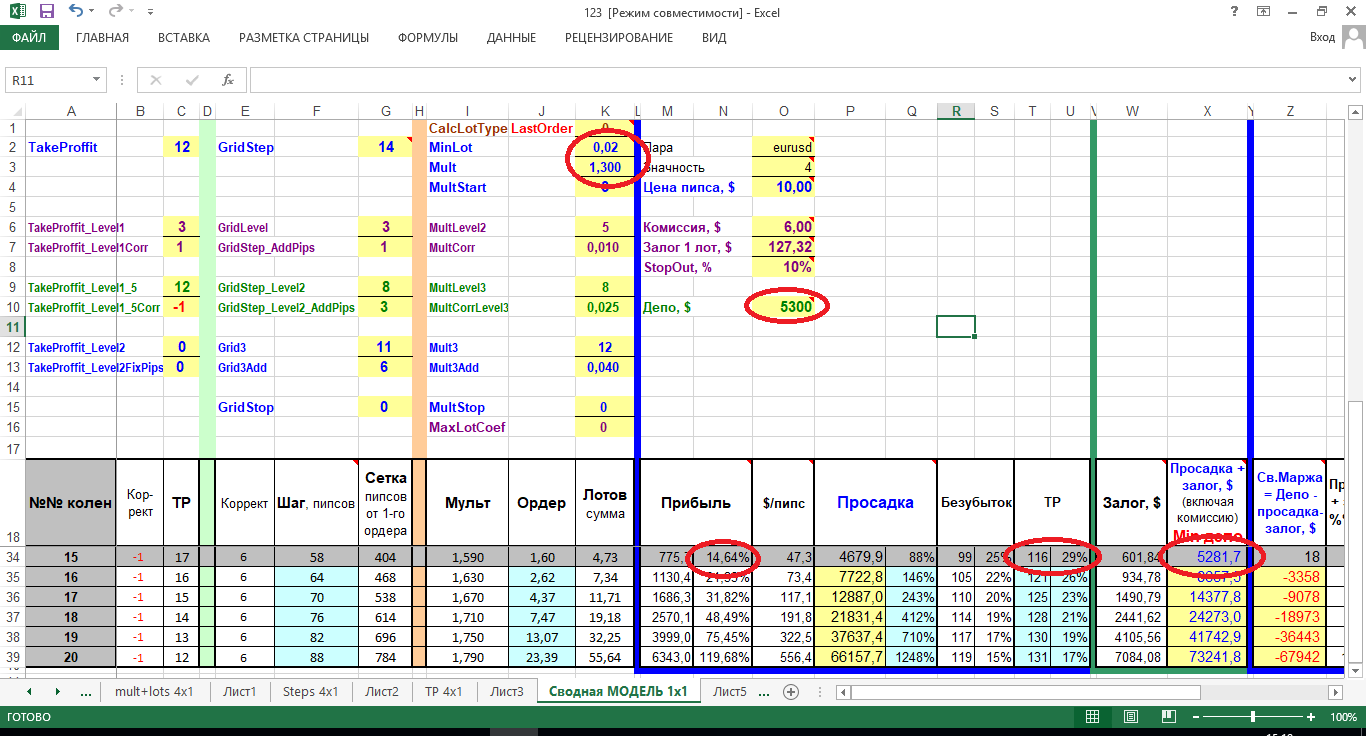Switch to the Лист2 sheet tab

coord(382,691)
